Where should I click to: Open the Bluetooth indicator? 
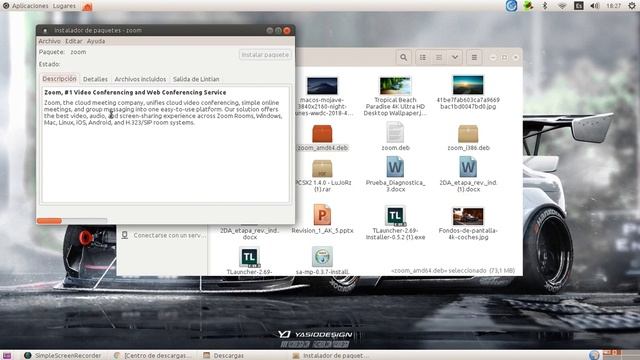tap(544, 6)
